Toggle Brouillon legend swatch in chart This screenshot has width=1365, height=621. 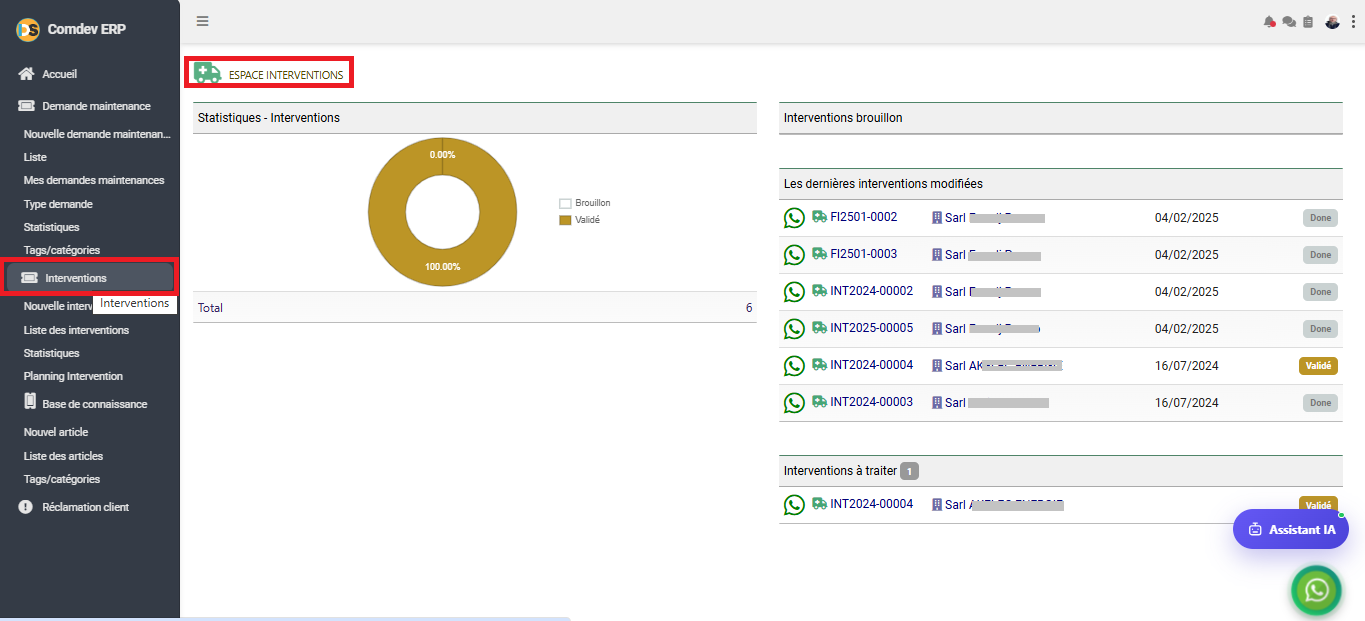(565, 203)
